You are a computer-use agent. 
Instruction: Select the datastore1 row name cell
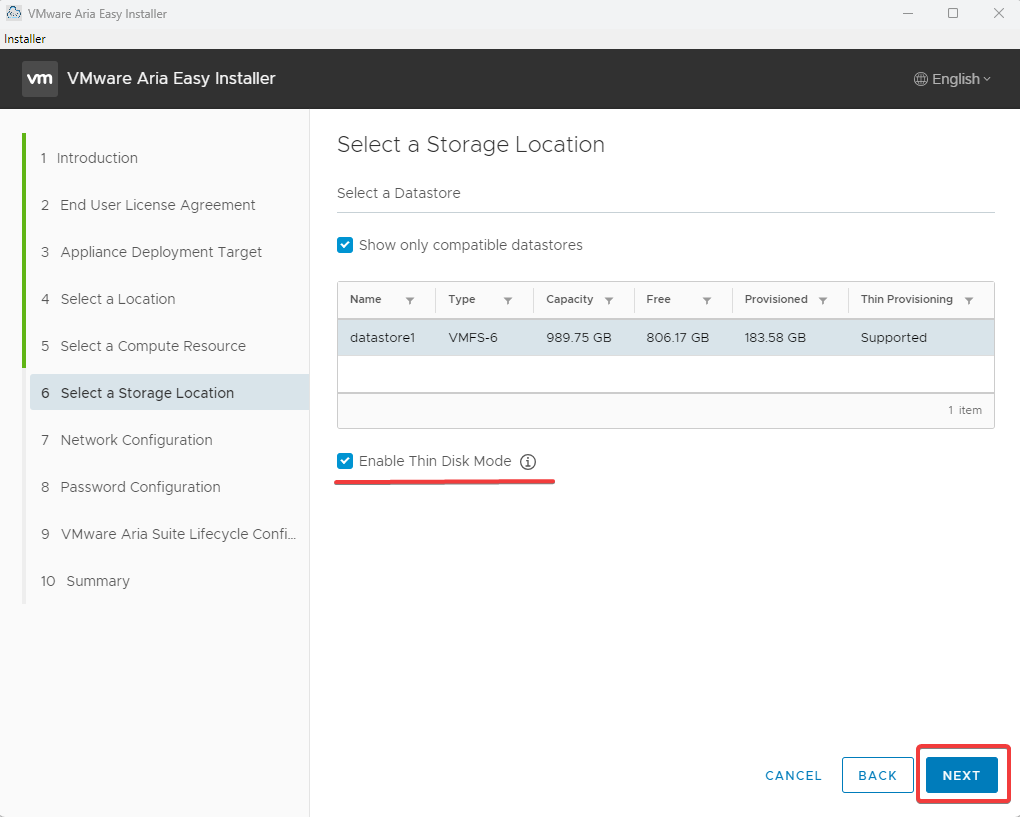coord(382,338)
